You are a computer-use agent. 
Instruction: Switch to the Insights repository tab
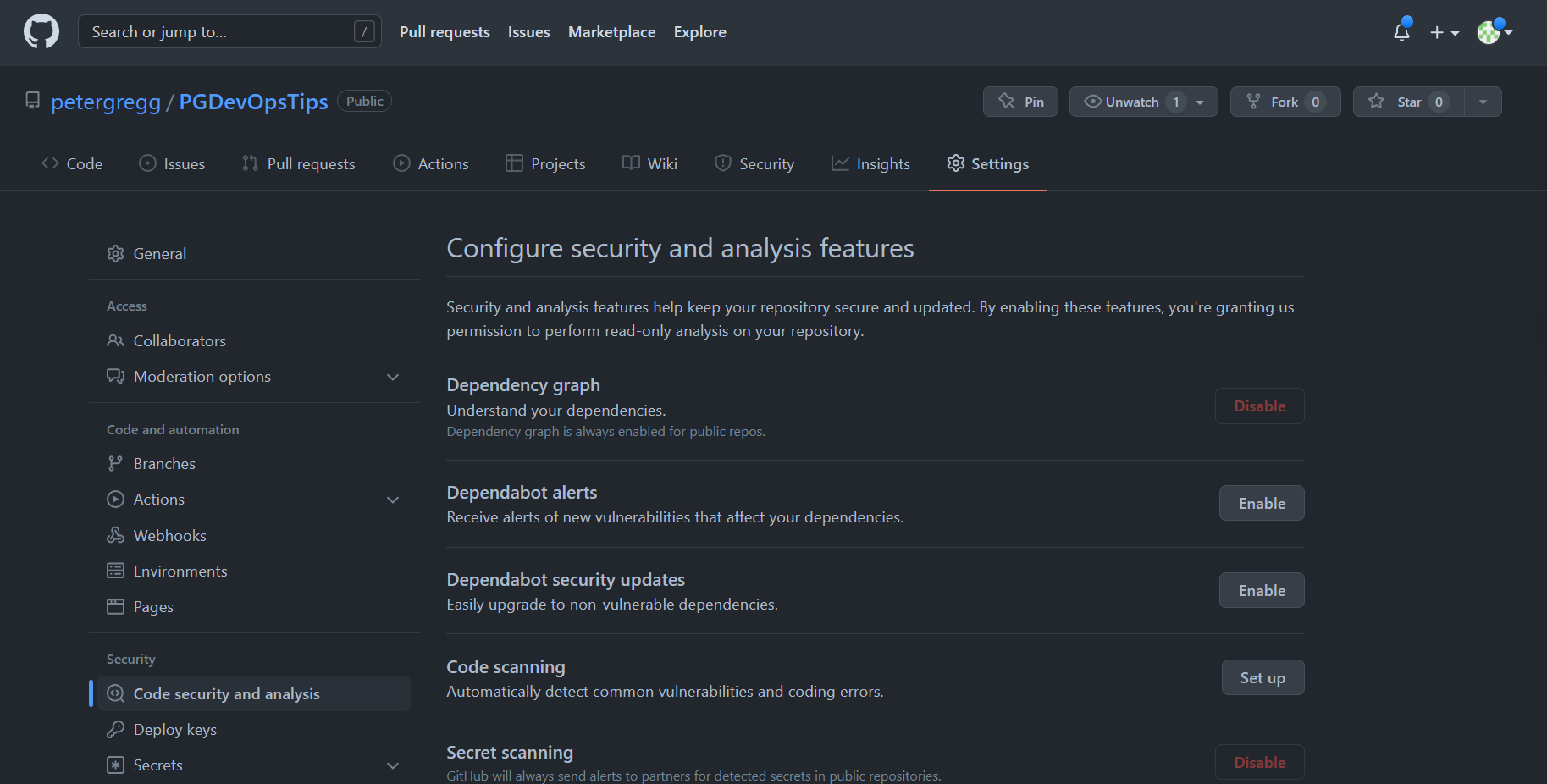[870, 163]
